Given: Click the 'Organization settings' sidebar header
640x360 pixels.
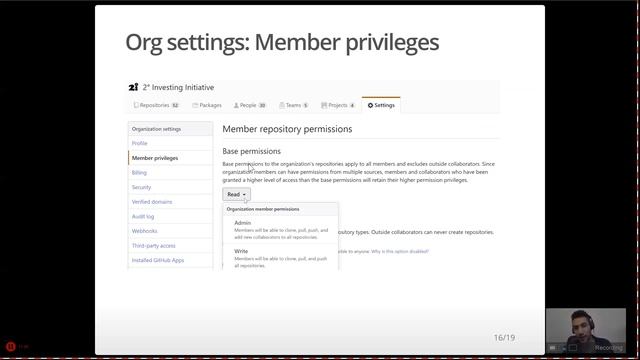Looking at the screenshot, I should (170, 129).
